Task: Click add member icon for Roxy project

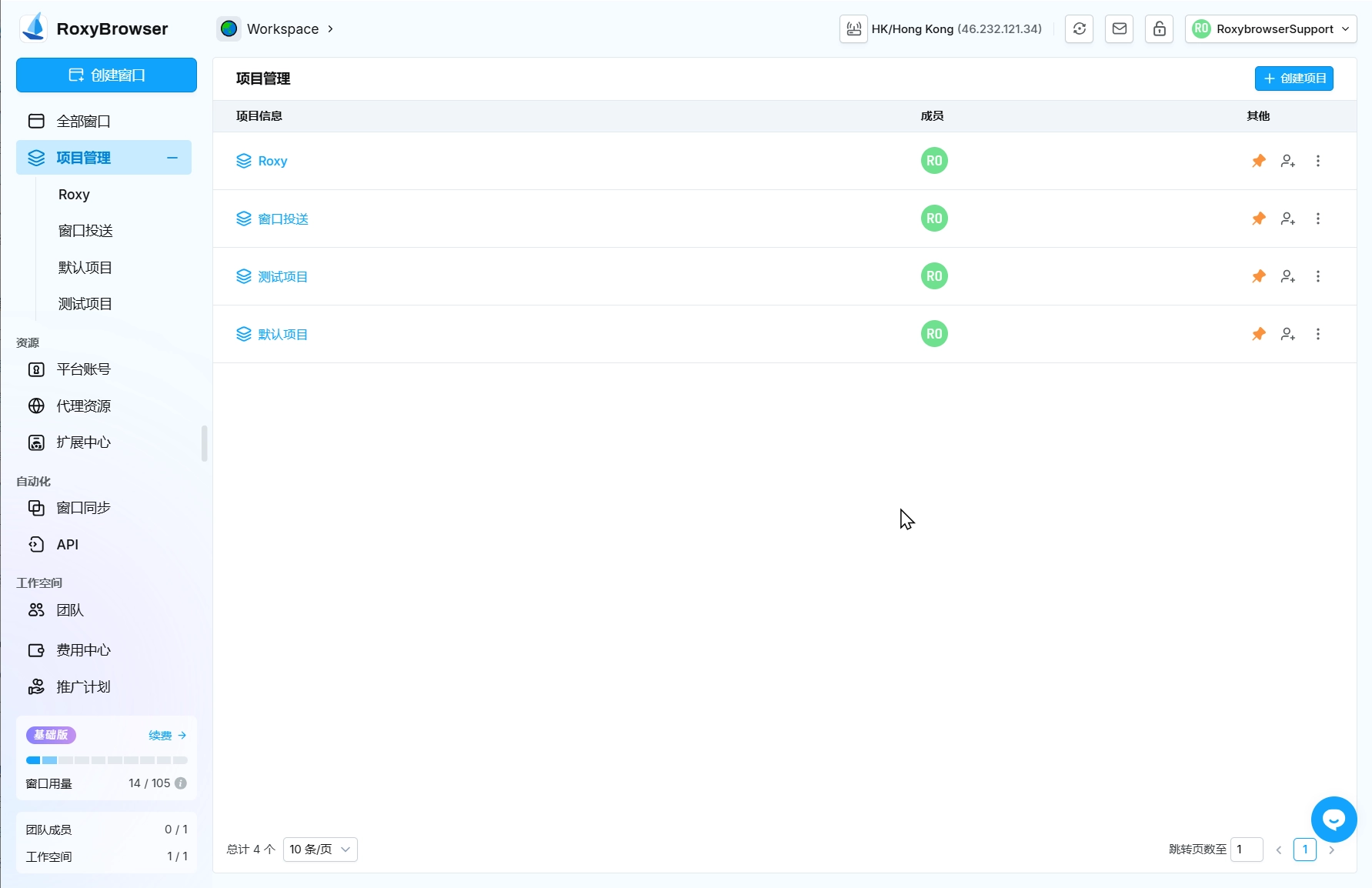Action: click(x=1287, y=161)
